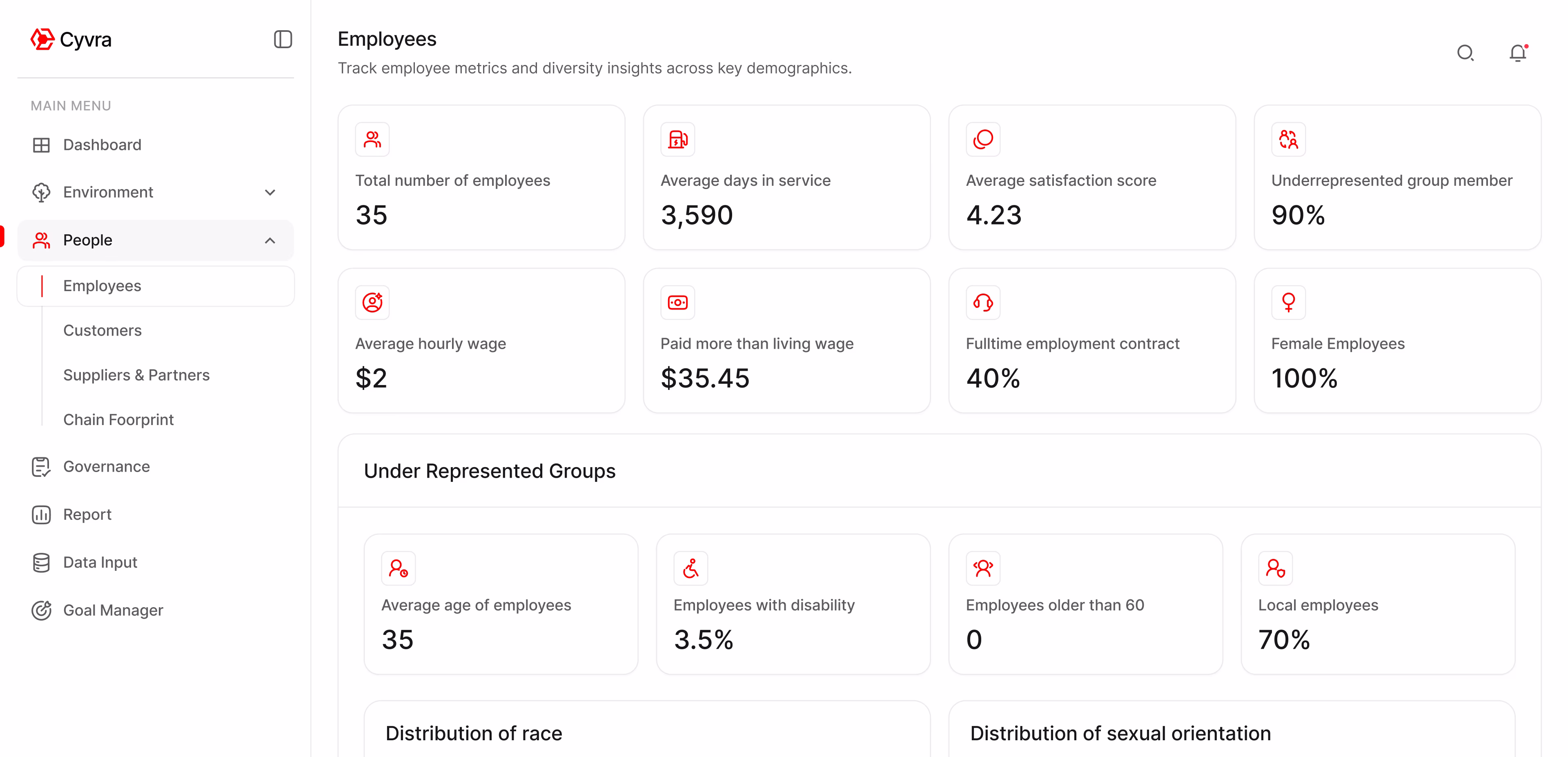The width and height of the screenshot is (1568, 757).
Task: Toggle the sidebar collapse panel icon
Action: [x=283, y=40]
